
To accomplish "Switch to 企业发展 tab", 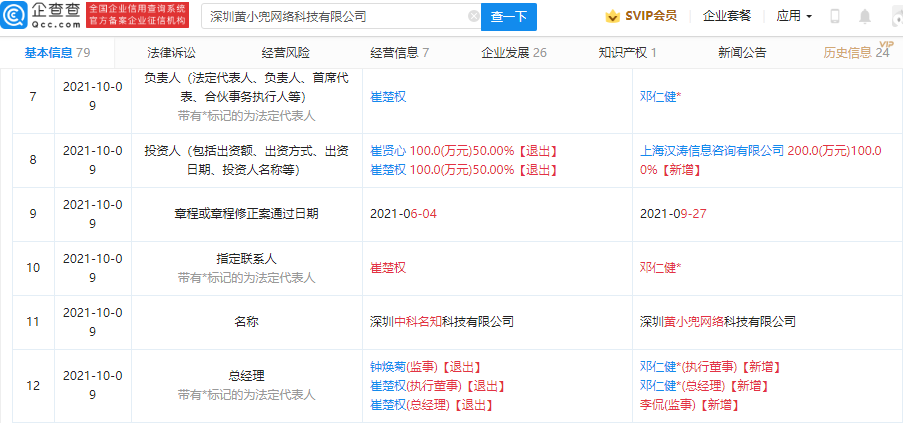I will pos(514,53).
